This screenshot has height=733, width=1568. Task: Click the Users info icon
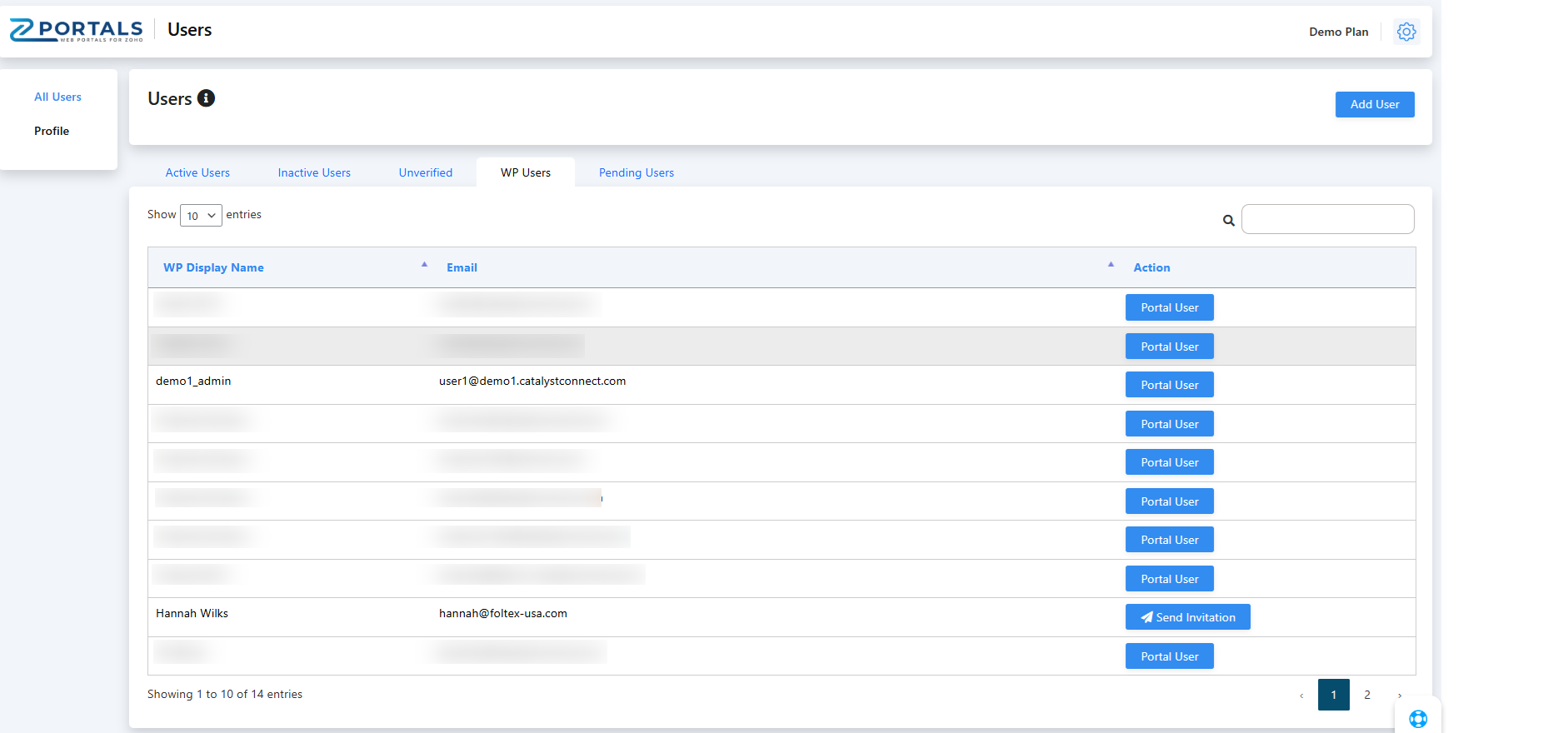coord(206,98)
